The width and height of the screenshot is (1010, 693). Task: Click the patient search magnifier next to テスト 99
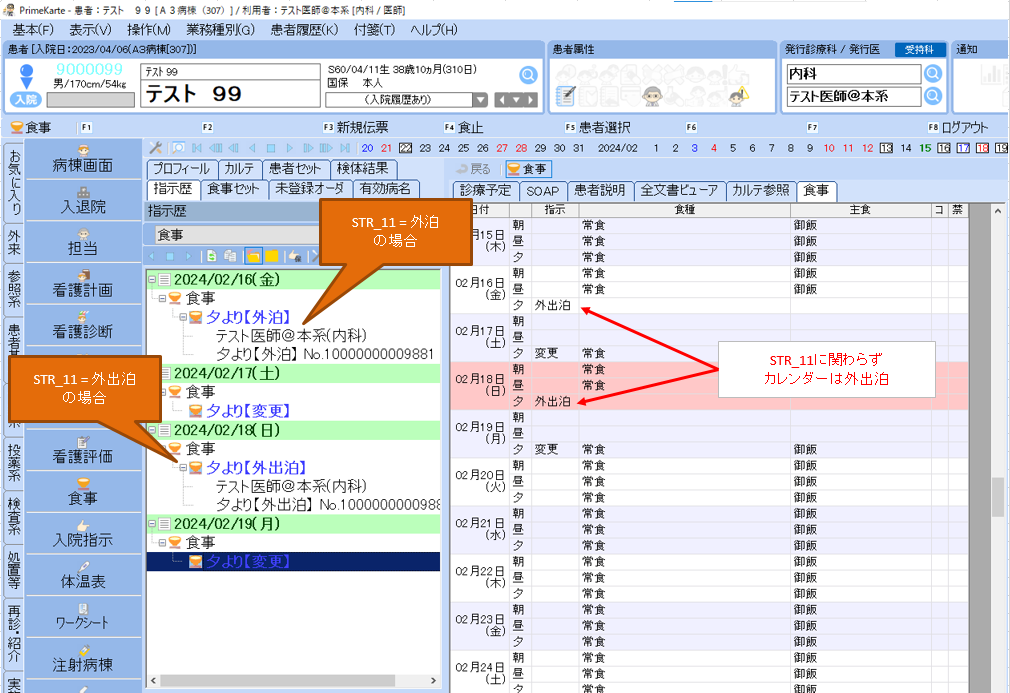[528, 75]
